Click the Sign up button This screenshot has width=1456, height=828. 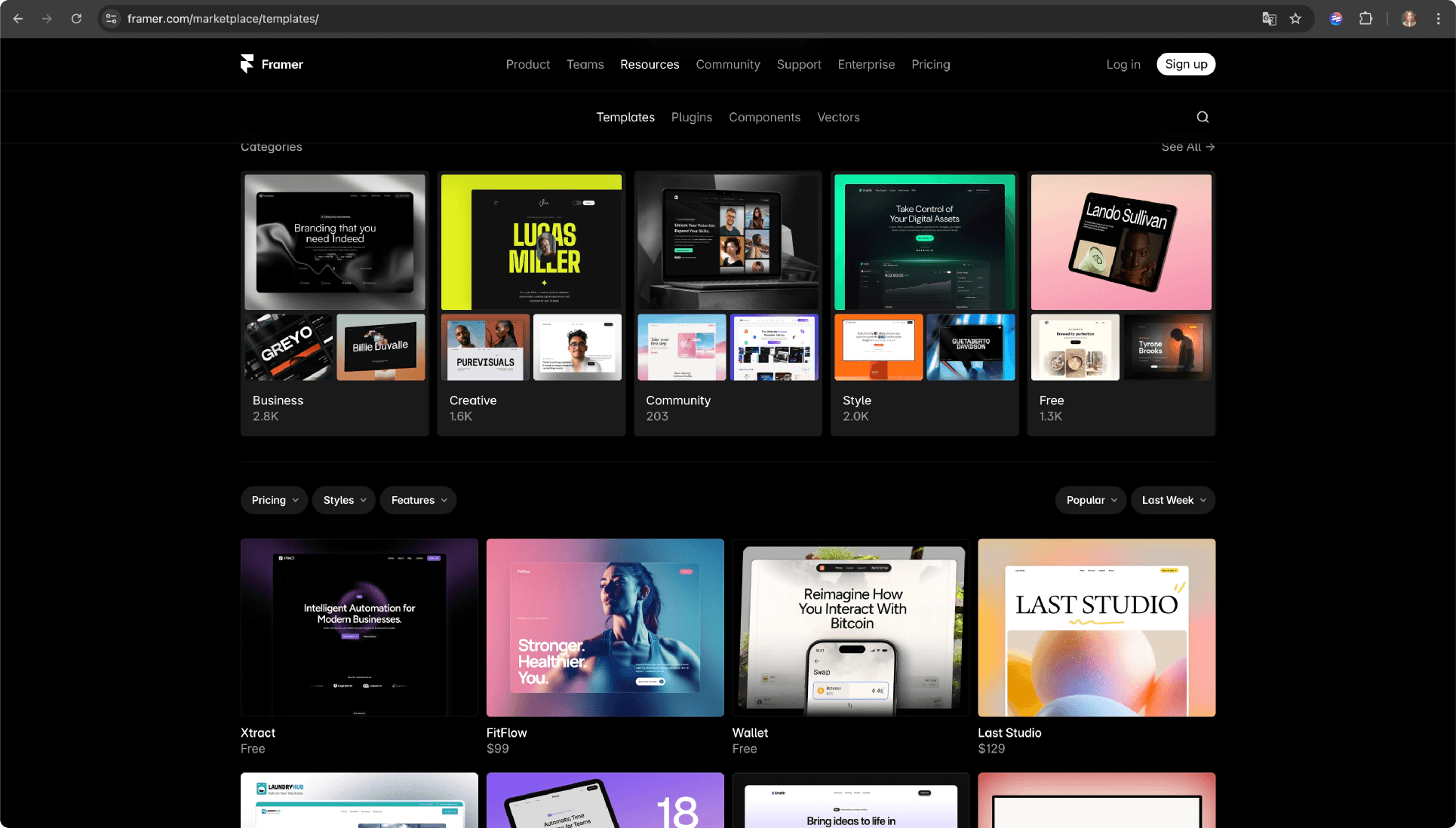click(1185, 64)
